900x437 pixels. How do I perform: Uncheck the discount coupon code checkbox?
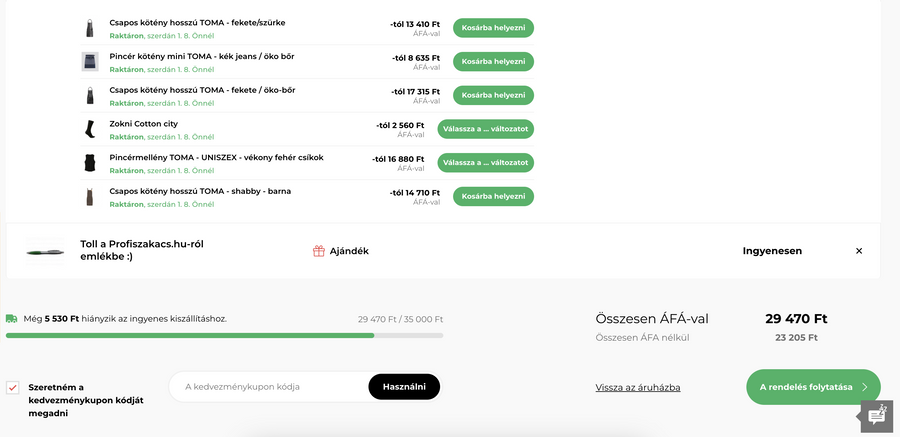point(13,388)
